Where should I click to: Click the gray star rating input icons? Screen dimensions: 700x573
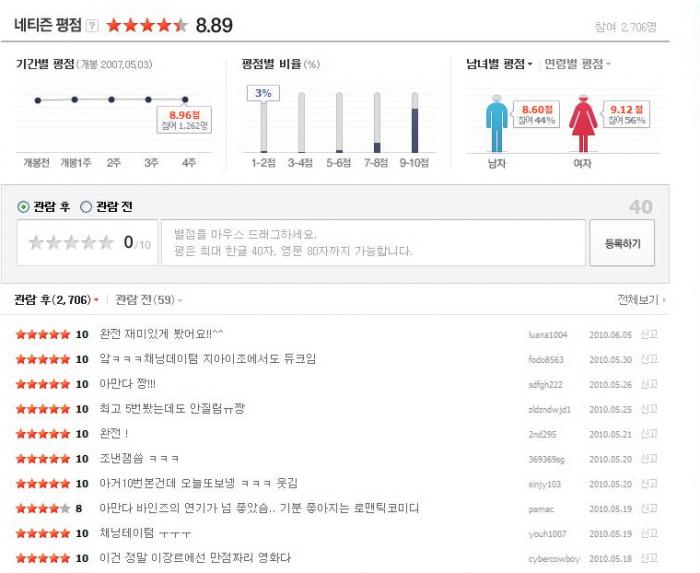[x=71, y=242]
